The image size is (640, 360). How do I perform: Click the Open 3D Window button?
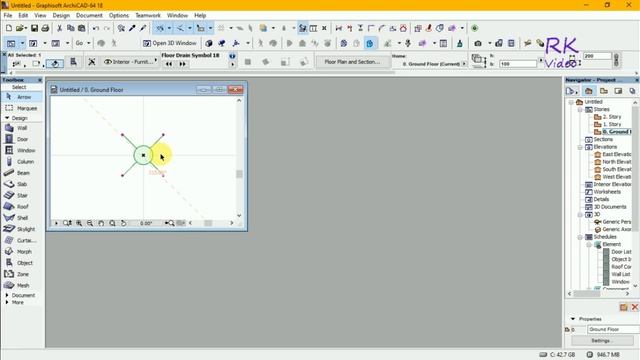pyautogui.click(x=170, y=43)
